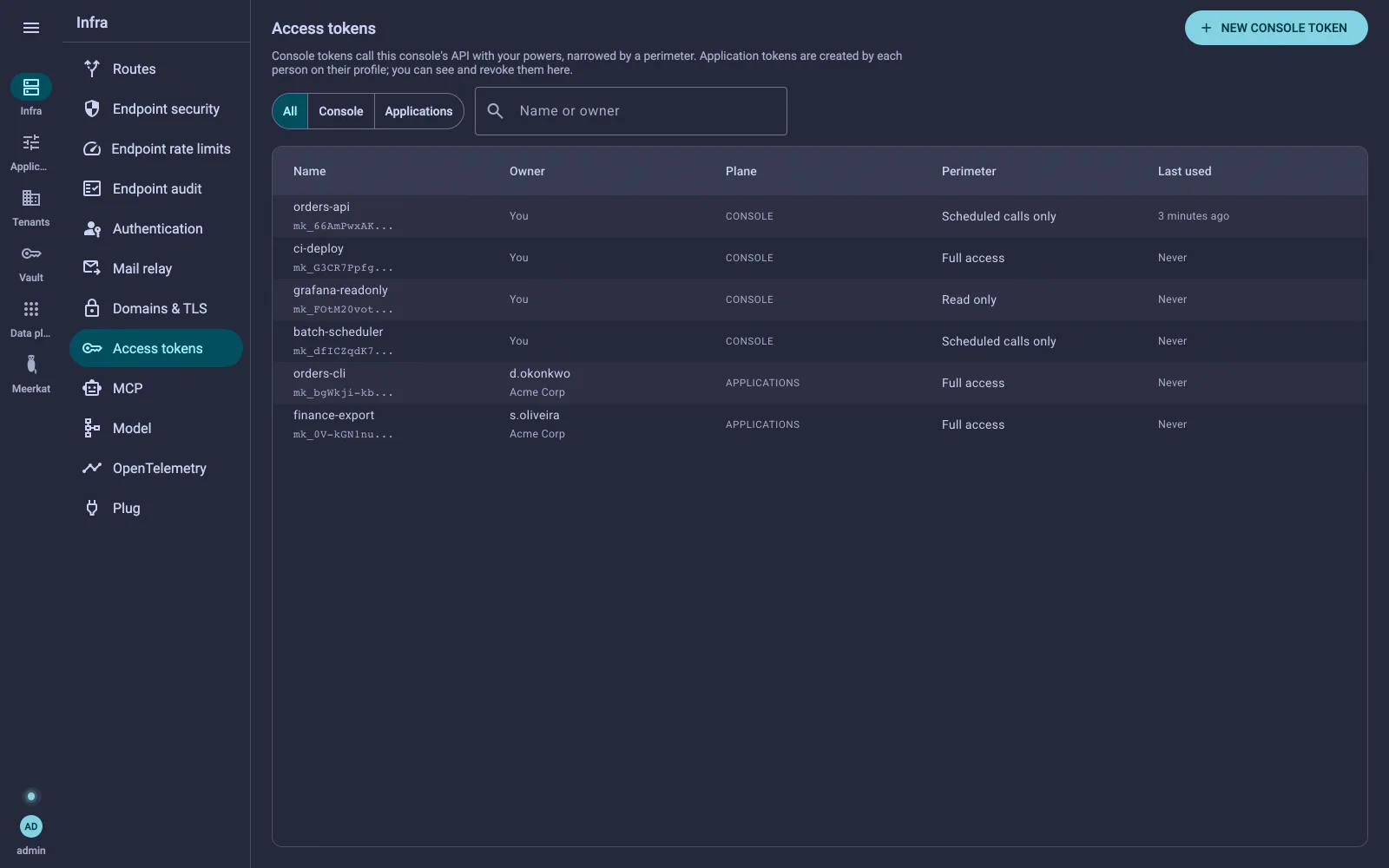Open the hamburger navigation menu
This screenshot has height=868, width=1389.
pos(31,28)
